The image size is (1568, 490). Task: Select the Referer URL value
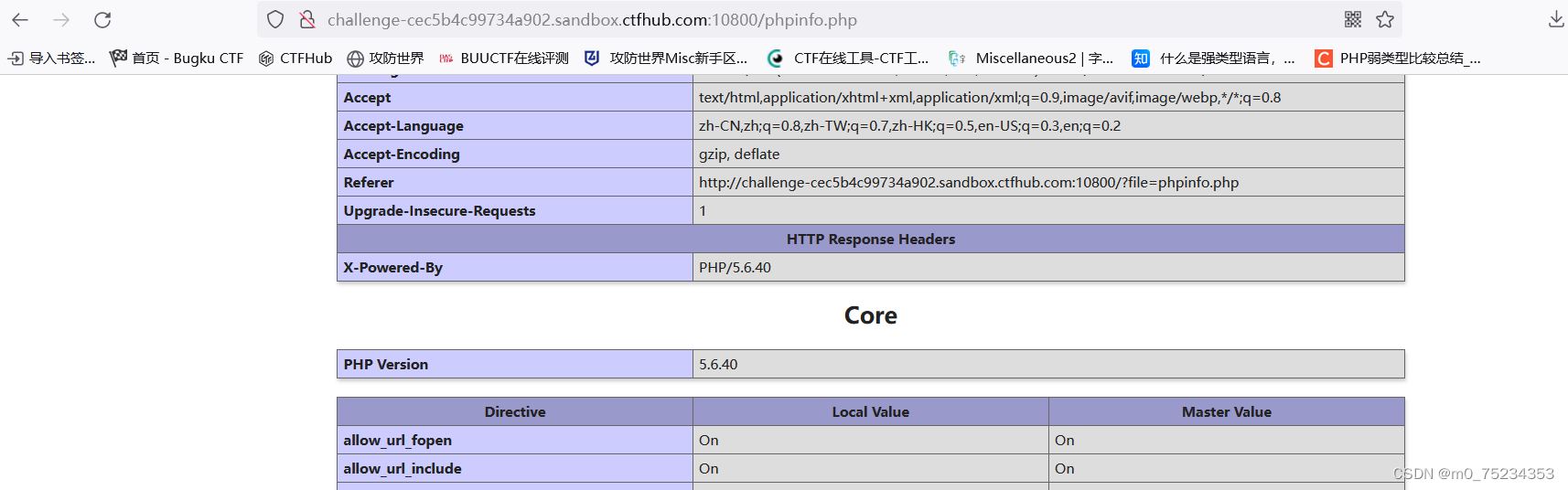[x=969, y=182]
